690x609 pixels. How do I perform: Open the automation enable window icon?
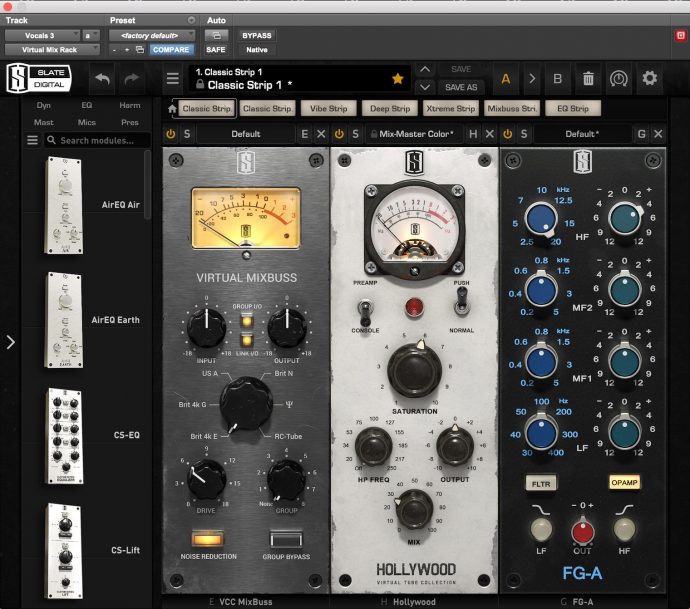[217, 36]
